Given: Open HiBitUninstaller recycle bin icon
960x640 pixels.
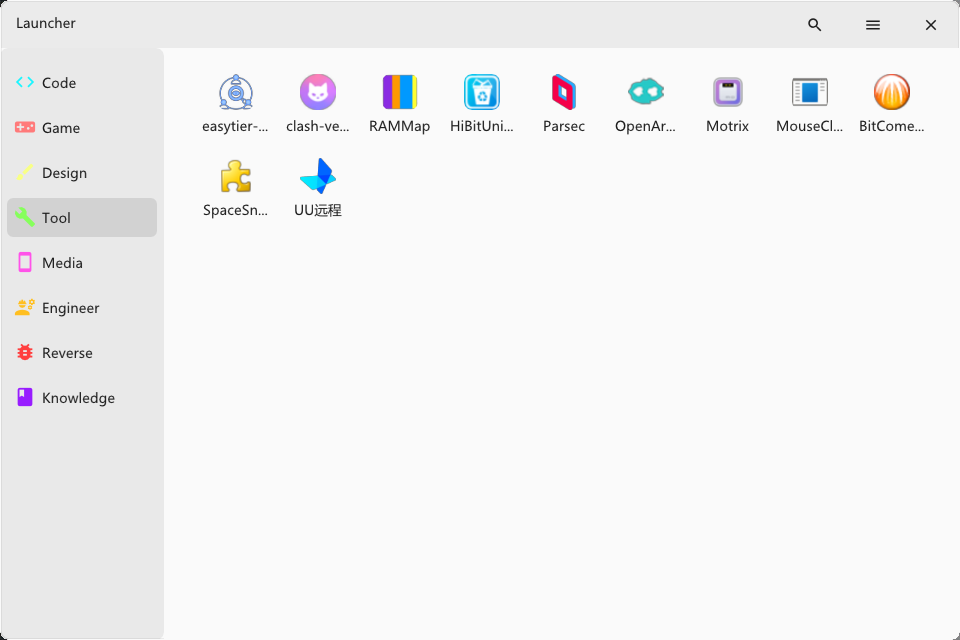Looking at the screenshot, I should 482,92.
